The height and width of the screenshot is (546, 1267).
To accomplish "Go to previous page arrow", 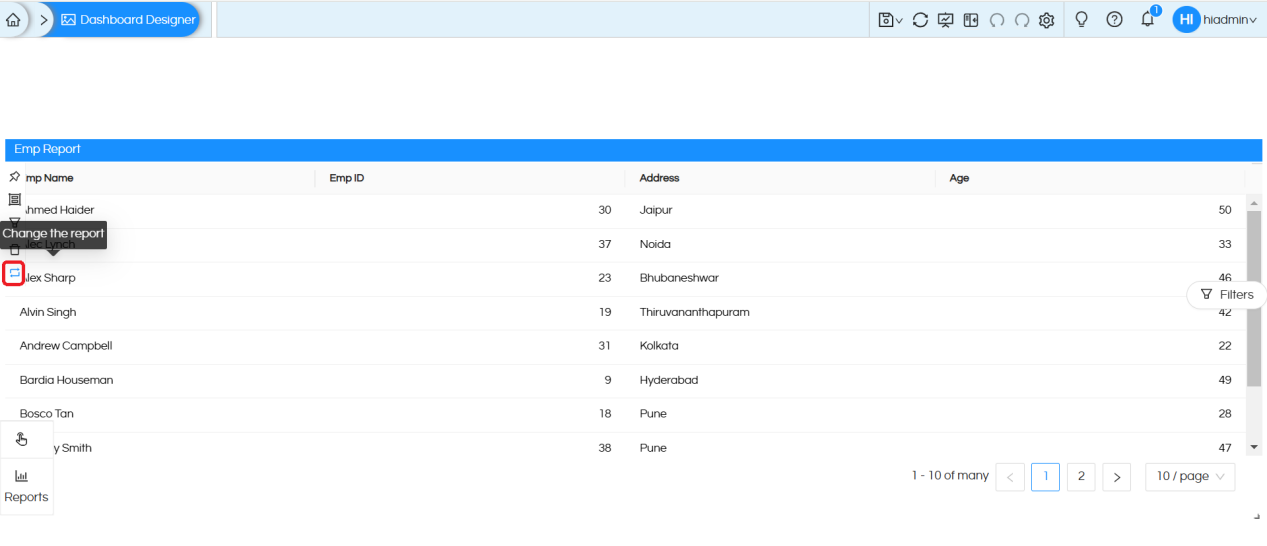I will click(1010, 477).
